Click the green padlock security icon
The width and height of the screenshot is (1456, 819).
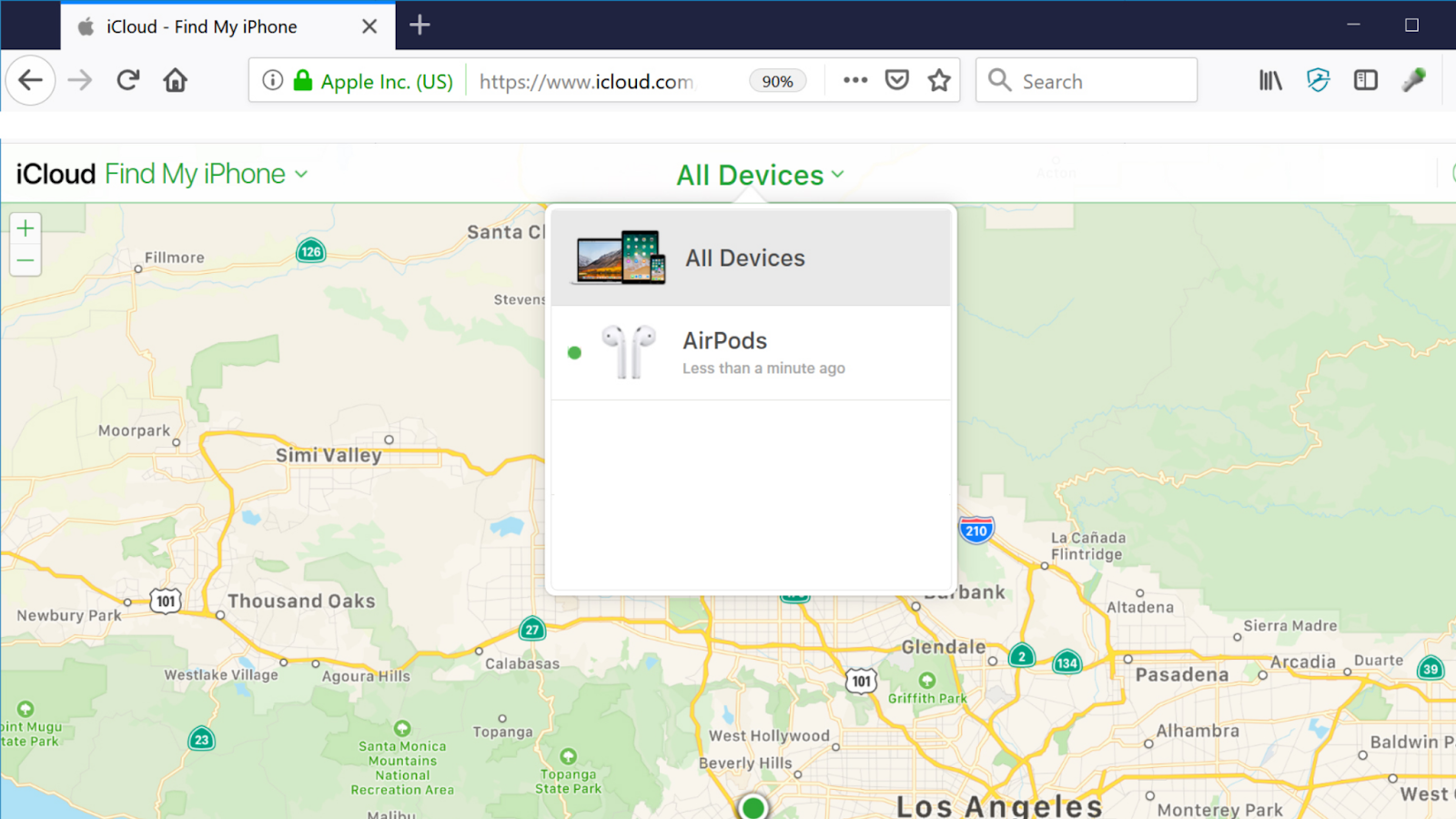point(303,80)
